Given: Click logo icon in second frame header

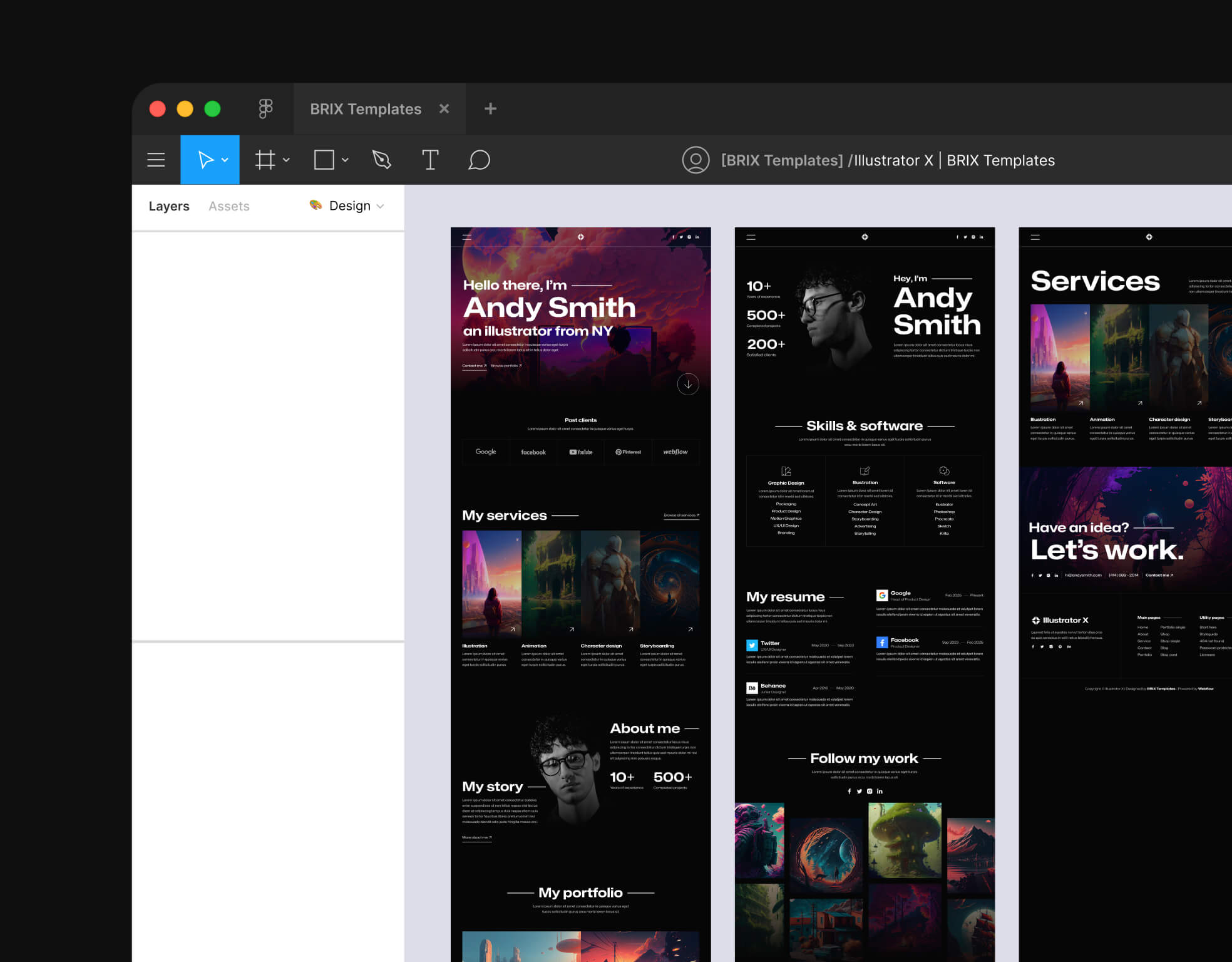Looking at the screenshot, I should pyautogui.click(x=865, y=237).
